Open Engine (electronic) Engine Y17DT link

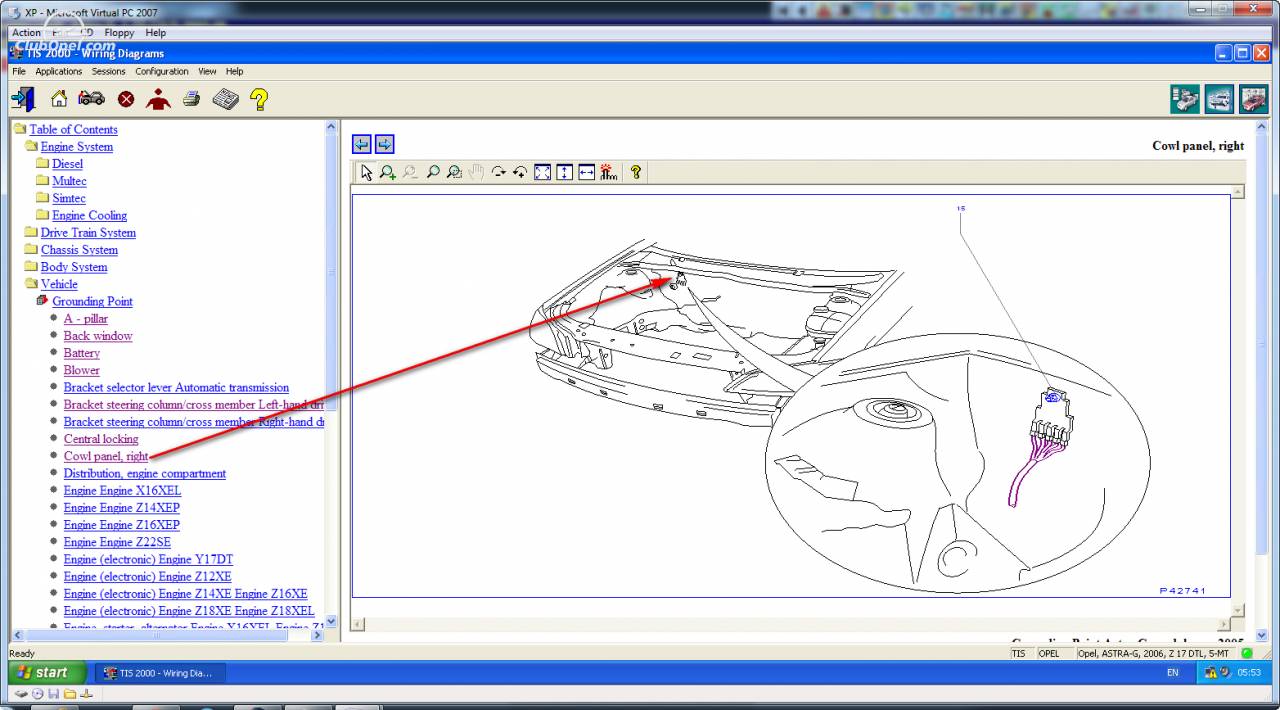(148, 560)
